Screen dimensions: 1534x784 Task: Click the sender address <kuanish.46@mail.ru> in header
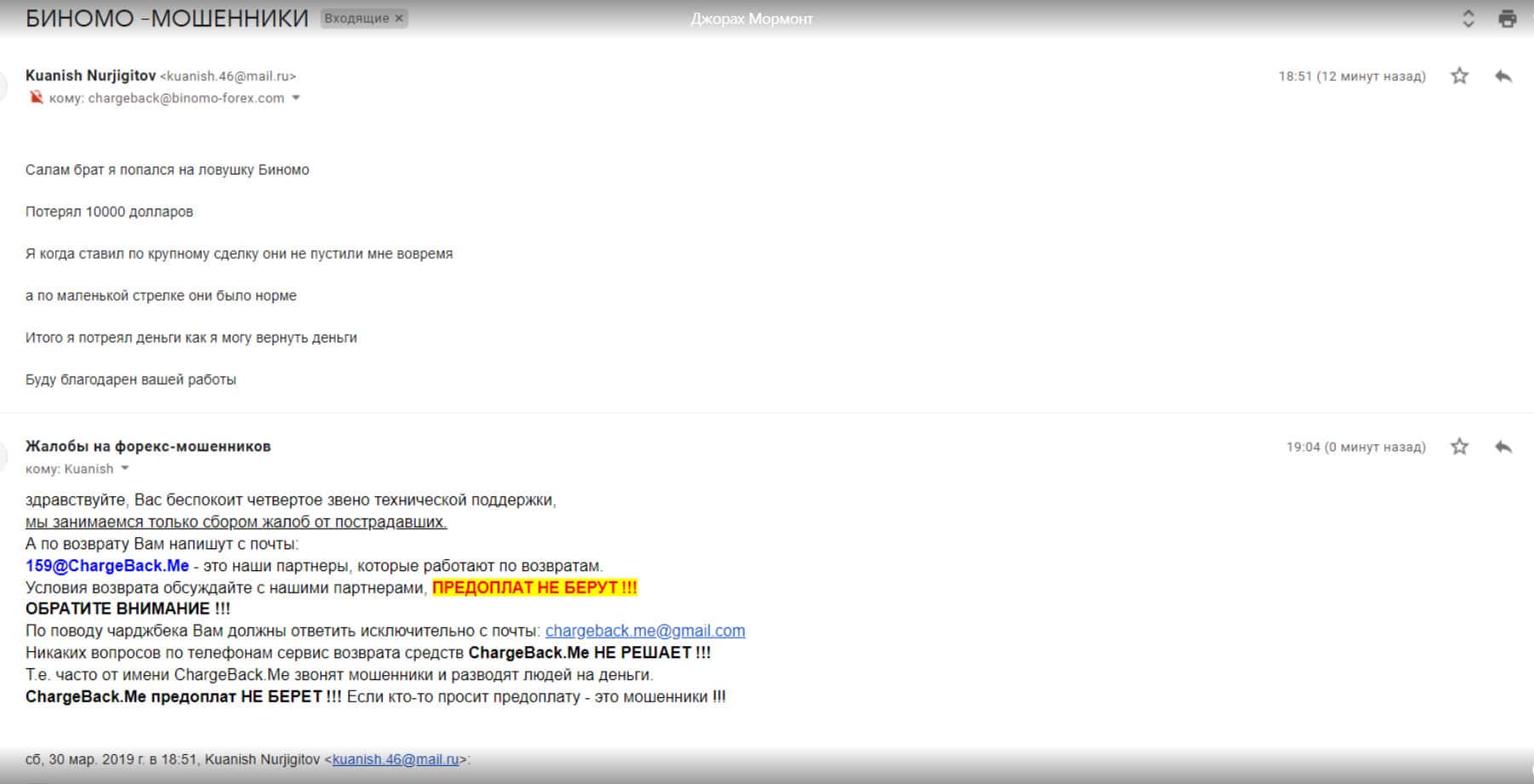tap(228, 76)
